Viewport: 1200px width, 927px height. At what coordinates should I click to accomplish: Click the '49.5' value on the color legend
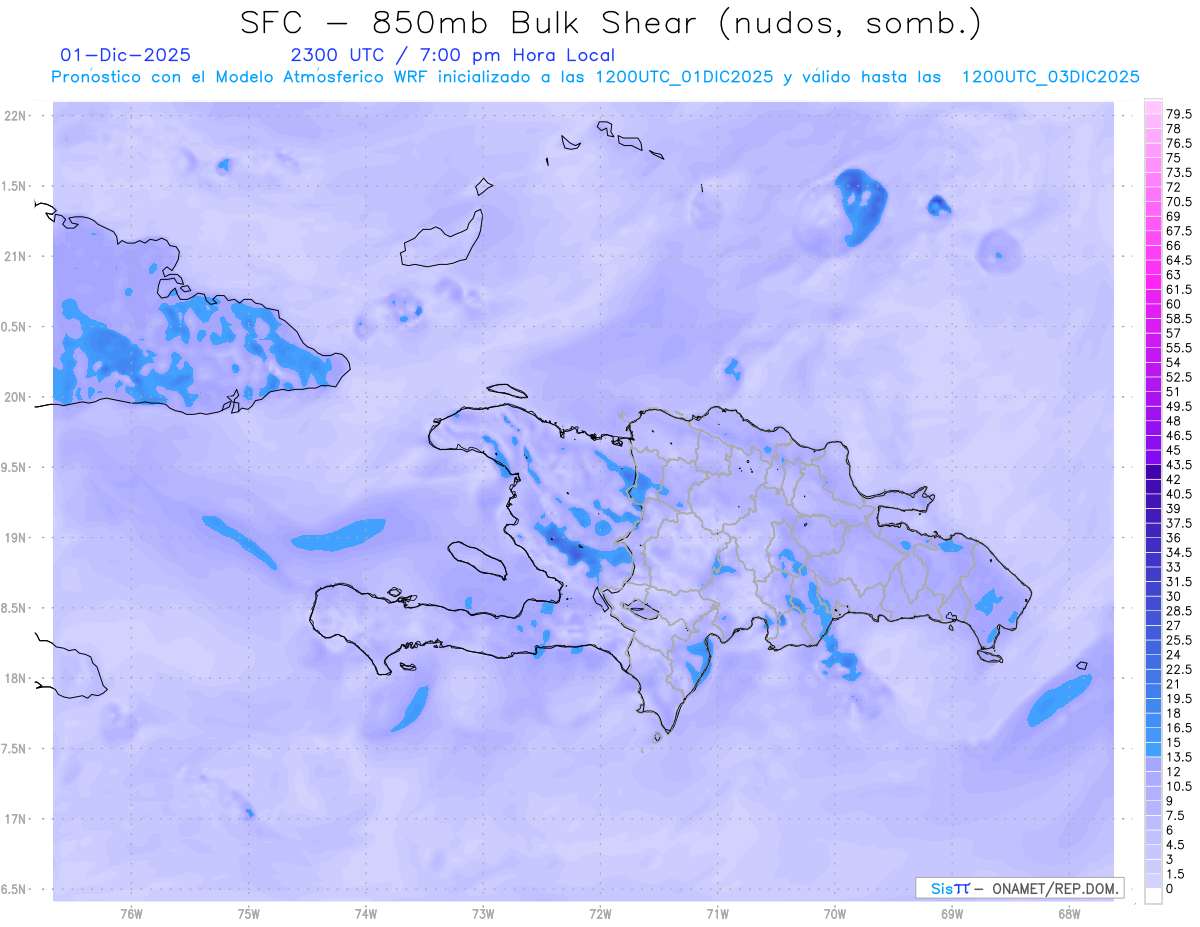click(x=1179, y=405)
